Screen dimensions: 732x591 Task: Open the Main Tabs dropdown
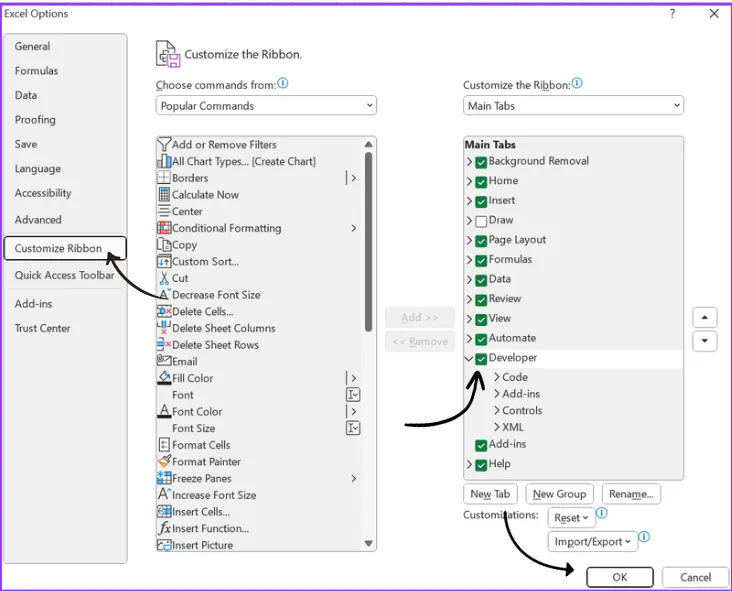coord(573,106)
